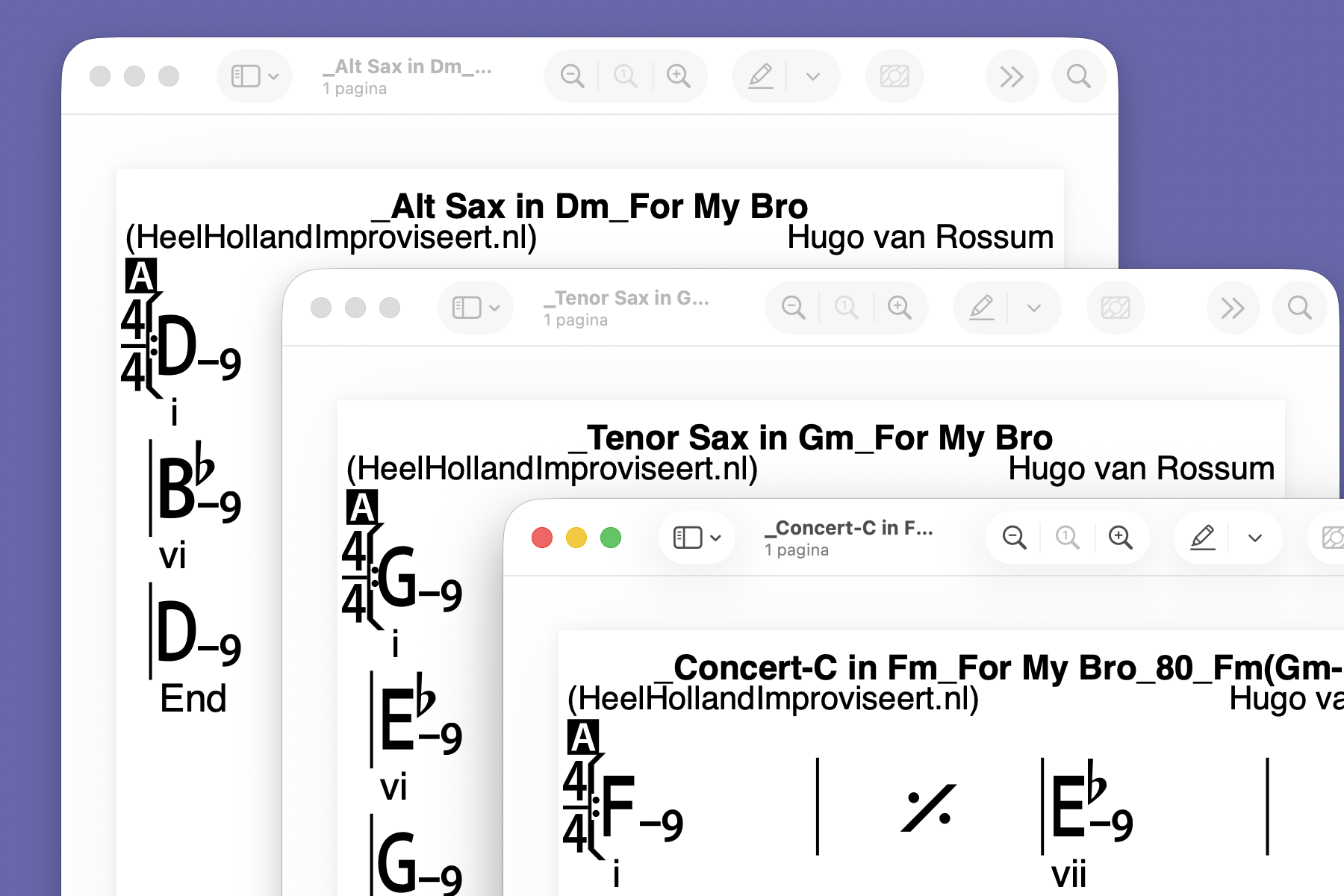Click the 4/4 time signature in Alt Sax document
Image resolution: width=1344 pixels, height=896 pixels.
[x=134, y=345]
